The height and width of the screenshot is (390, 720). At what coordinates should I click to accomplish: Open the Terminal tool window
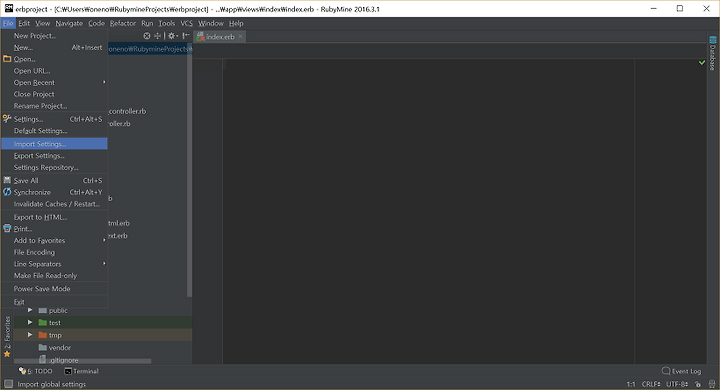[81, 371]
